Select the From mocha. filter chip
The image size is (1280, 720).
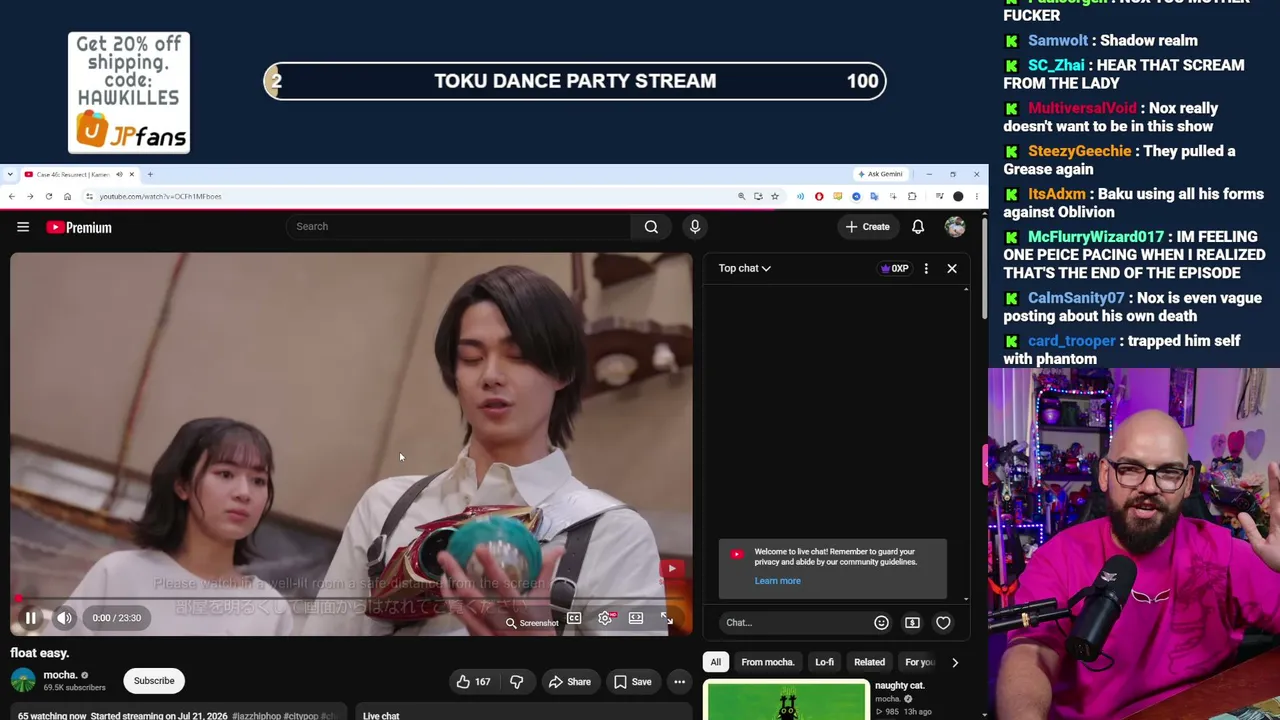click(x=767, y=662)
